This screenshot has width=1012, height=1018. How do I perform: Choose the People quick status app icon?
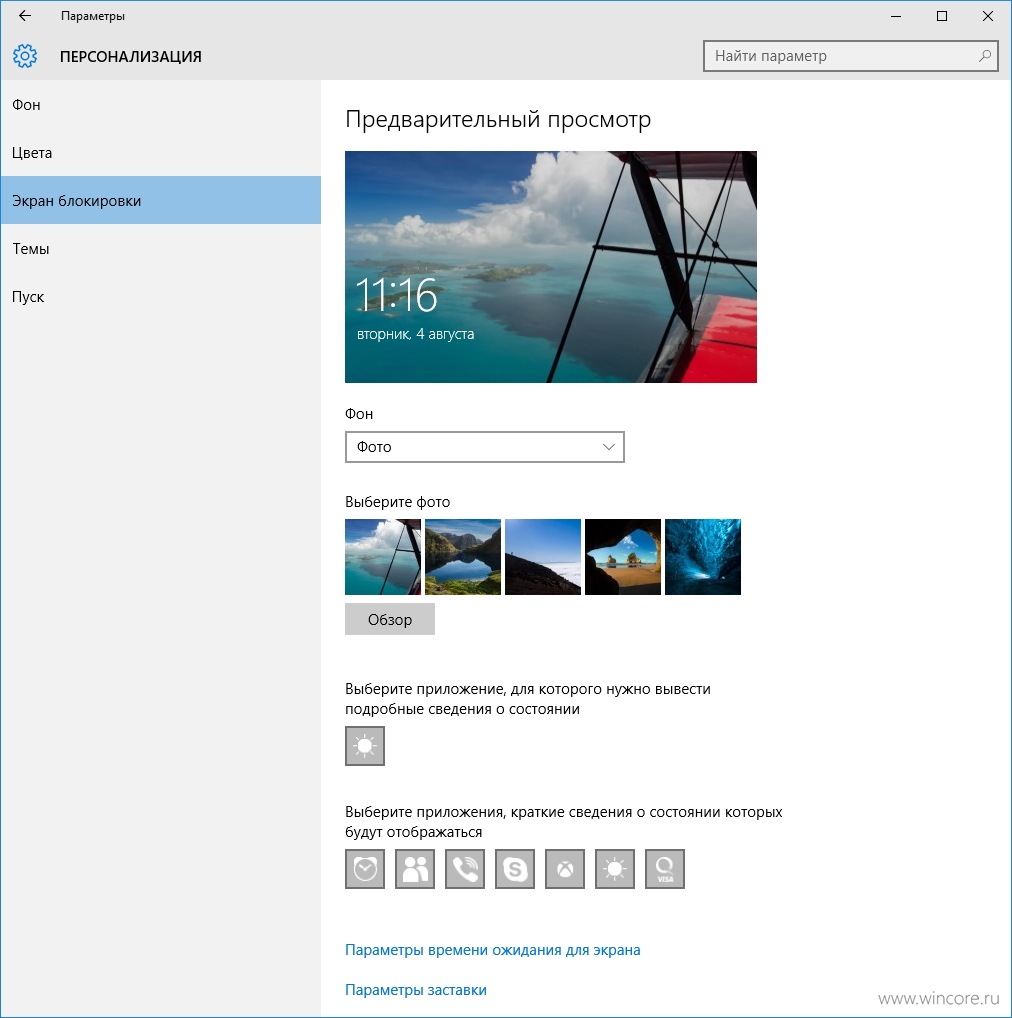tap(415, 869)
